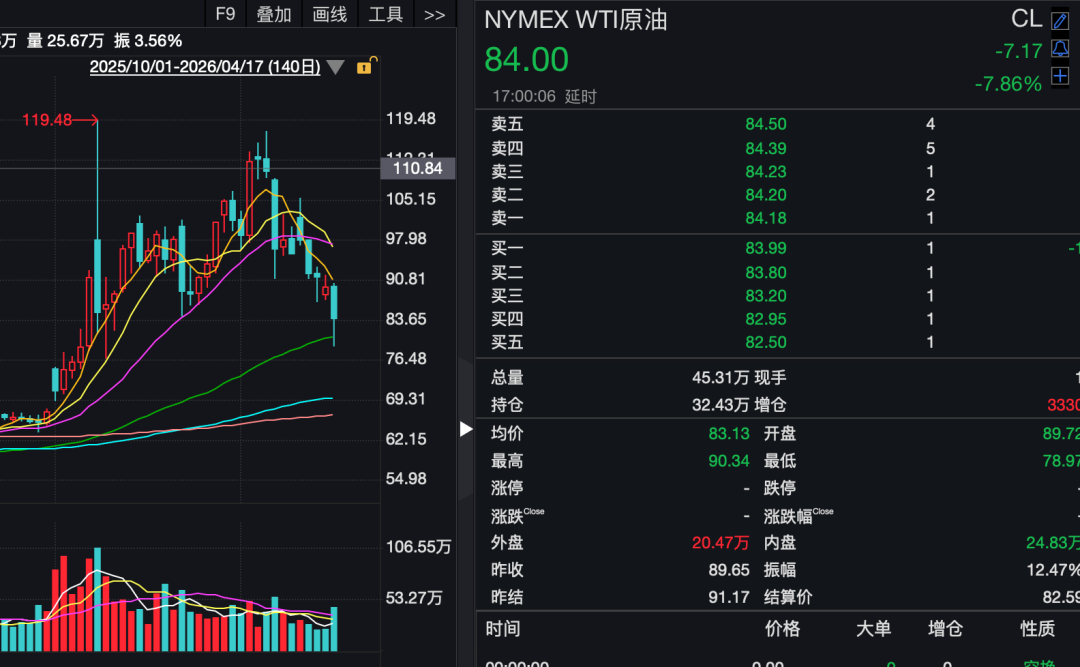Open the 工具 tools menu

pyautogui.click(x=385, y=15)
